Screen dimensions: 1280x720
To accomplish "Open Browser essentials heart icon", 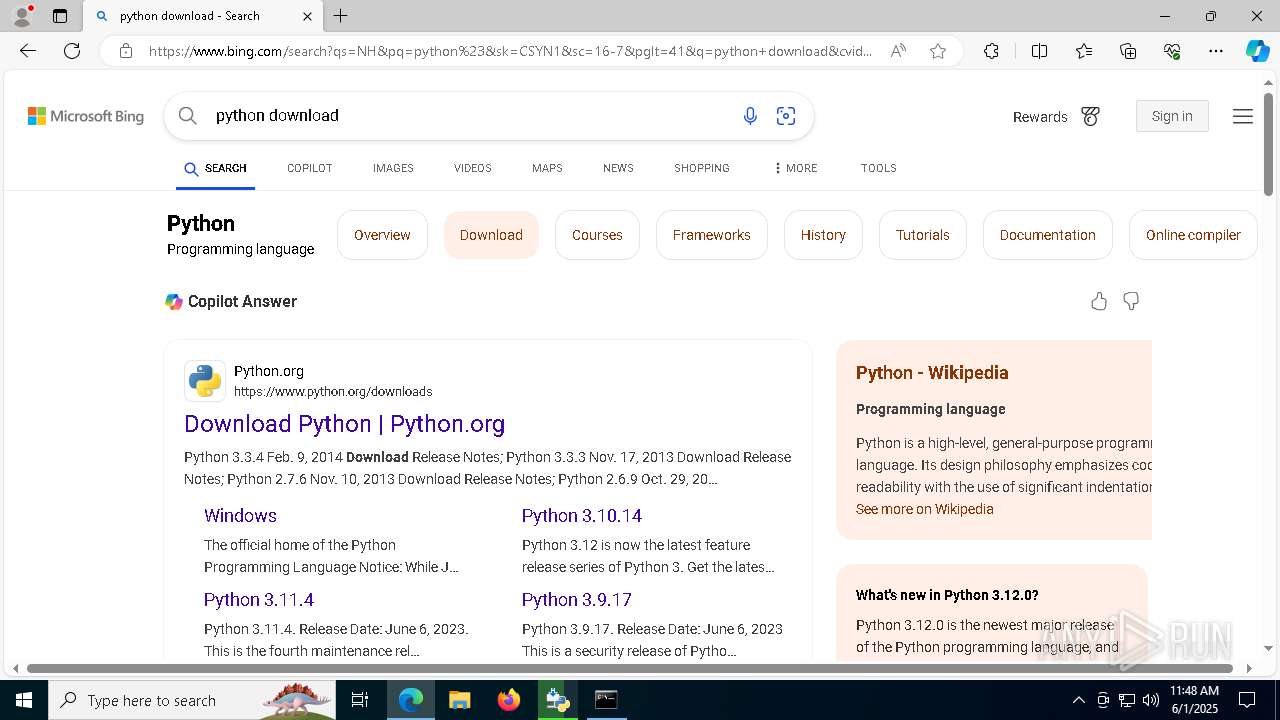I will (x=1172, y=51).
